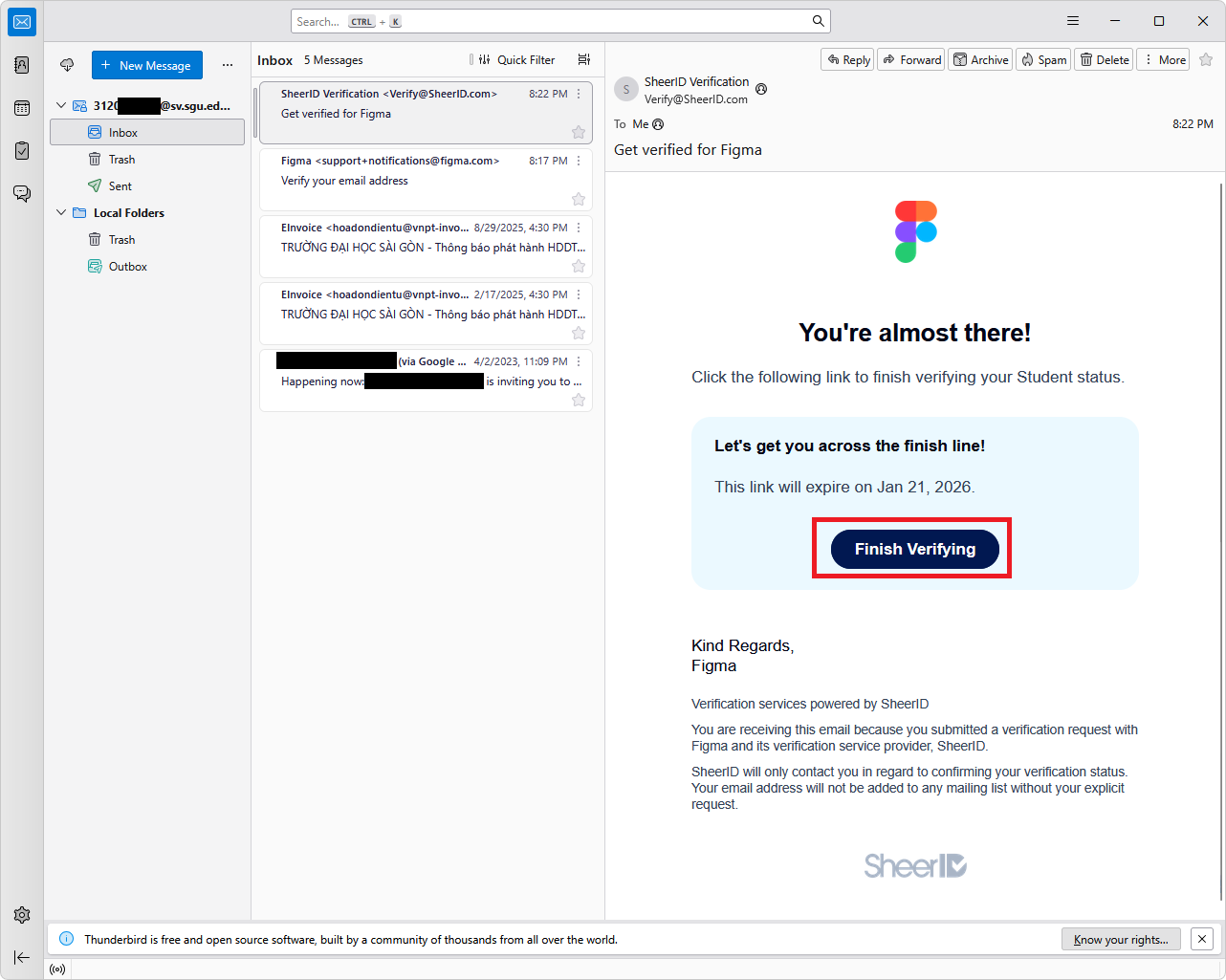Click the SheerID logo in email footer
This screenshot has height=980, width=1226.
point(915,865)
